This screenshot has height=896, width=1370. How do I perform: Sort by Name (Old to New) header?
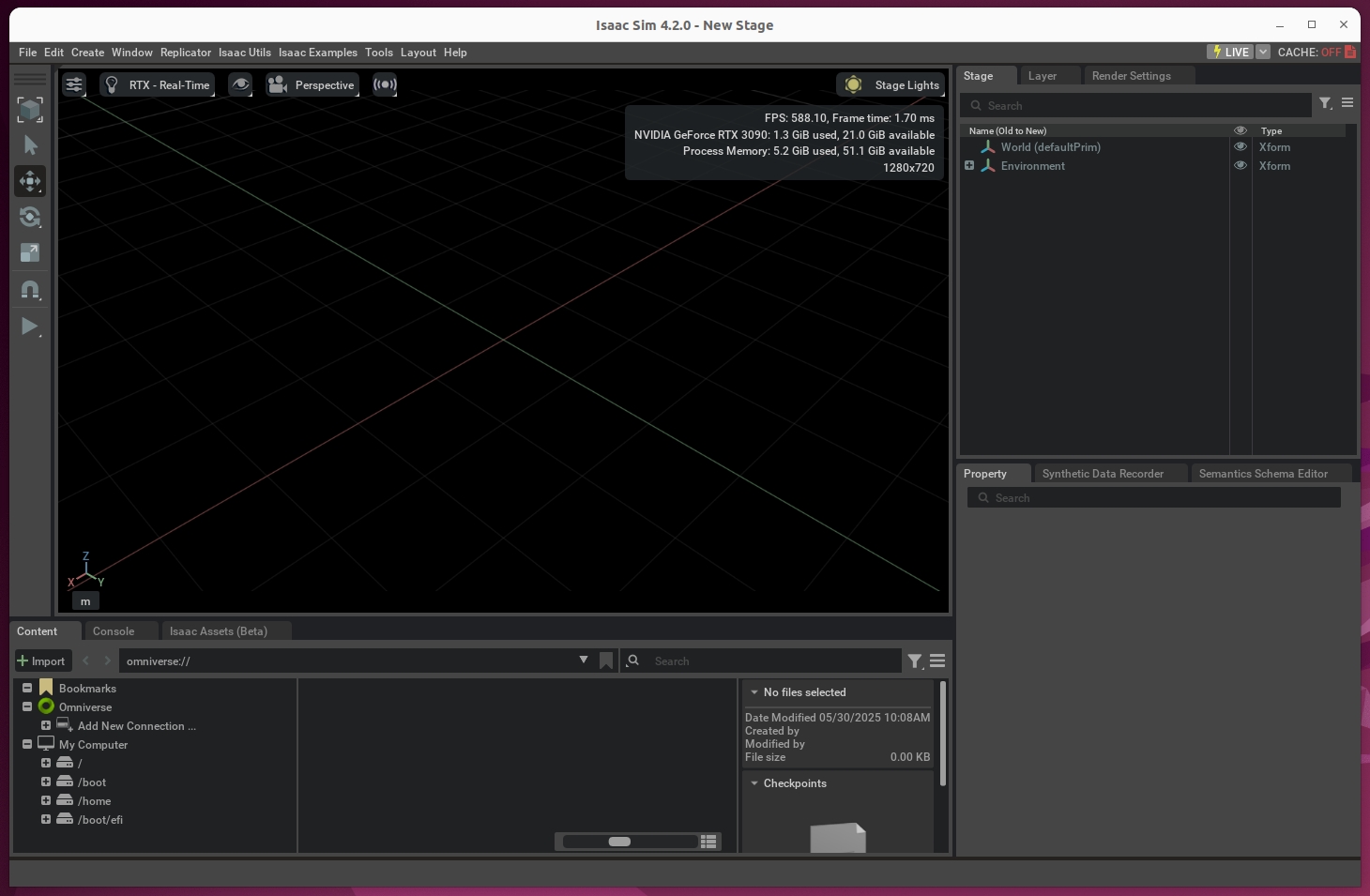1007,131
